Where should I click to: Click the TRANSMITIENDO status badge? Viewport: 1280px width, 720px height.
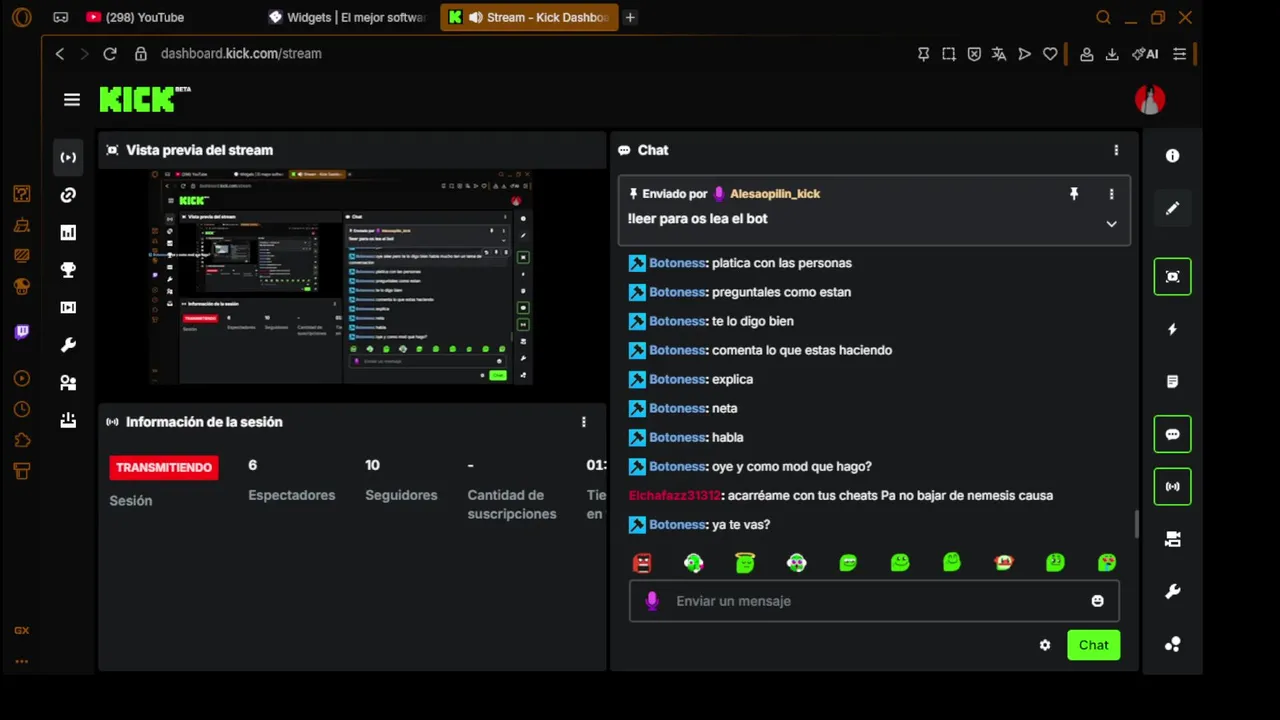pyautogui.click(x=164, y=467)
